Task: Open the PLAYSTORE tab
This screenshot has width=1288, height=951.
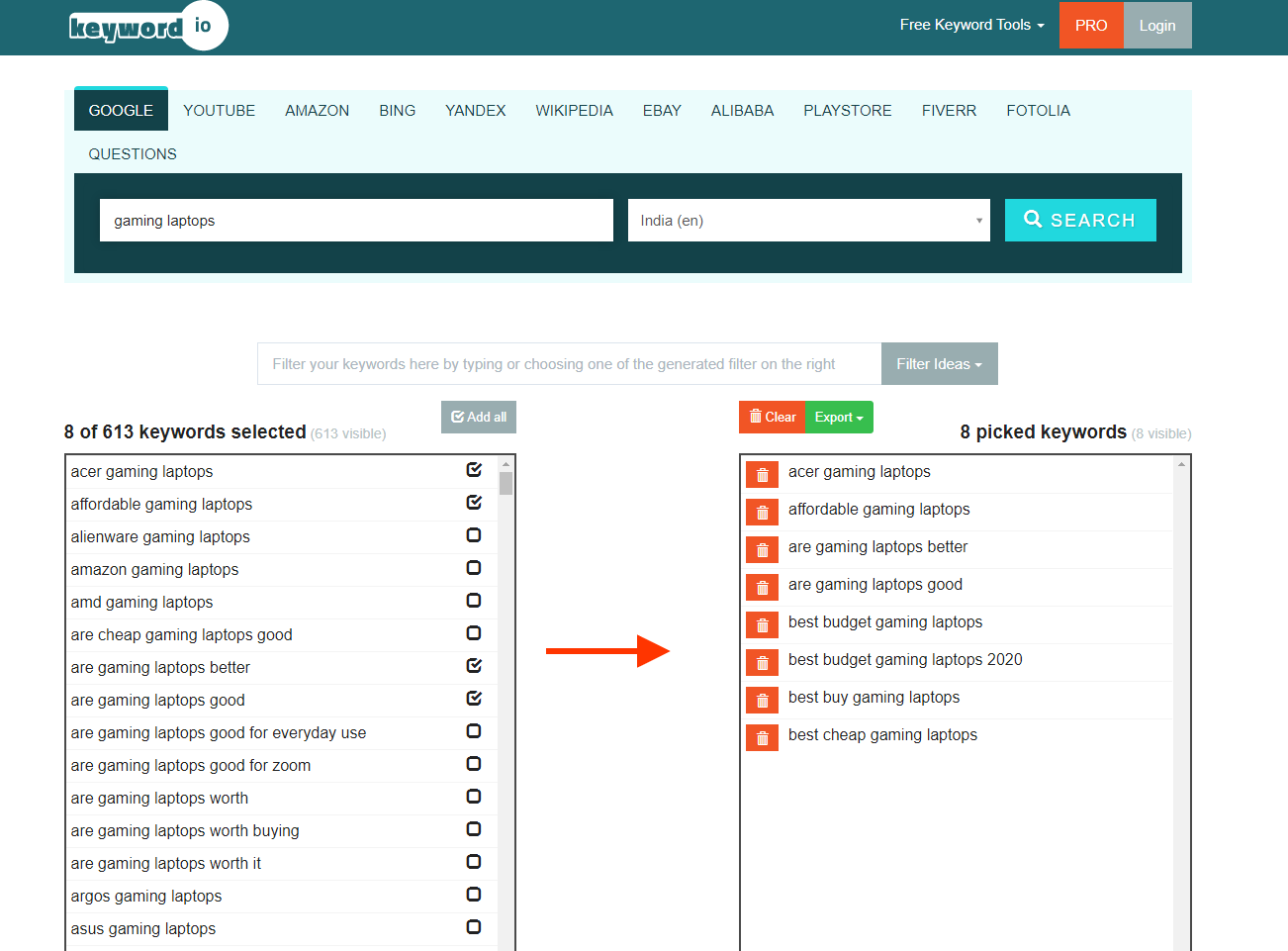Action: click(x=847, y=111)
